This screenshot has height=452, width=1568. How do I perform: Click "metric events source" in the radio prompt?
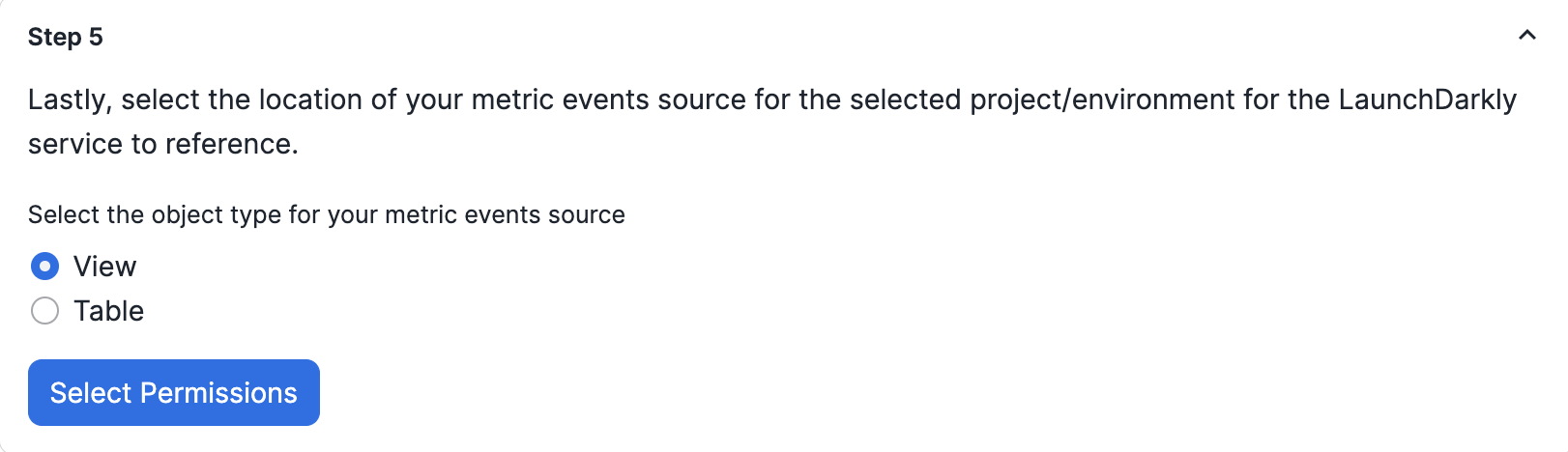point(505,214)
